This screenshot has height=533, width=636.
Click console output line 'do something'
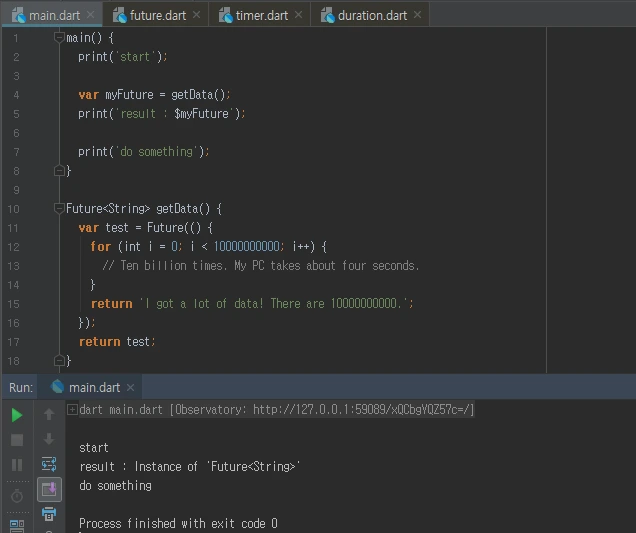(116, 486)
